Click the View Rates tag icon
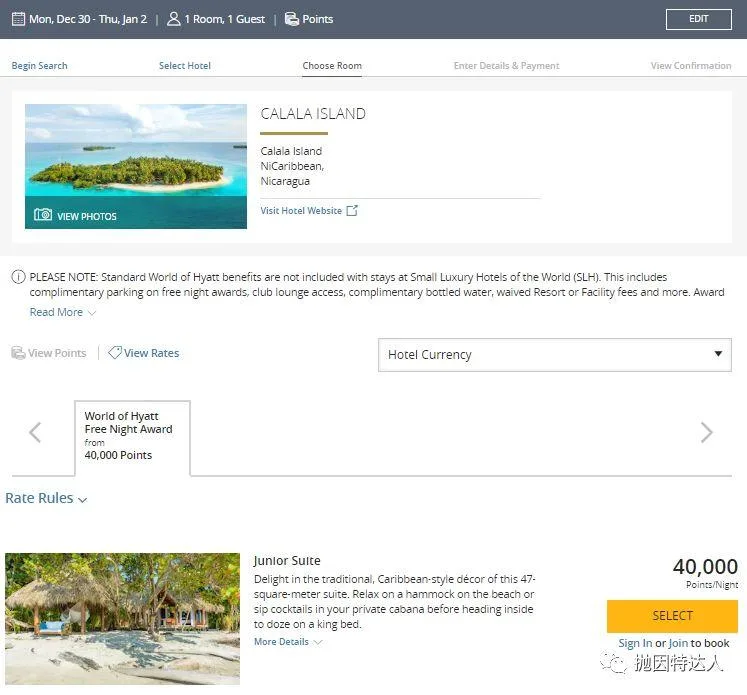The height and width of the screenshot is (695, 747). pos(115,353)
